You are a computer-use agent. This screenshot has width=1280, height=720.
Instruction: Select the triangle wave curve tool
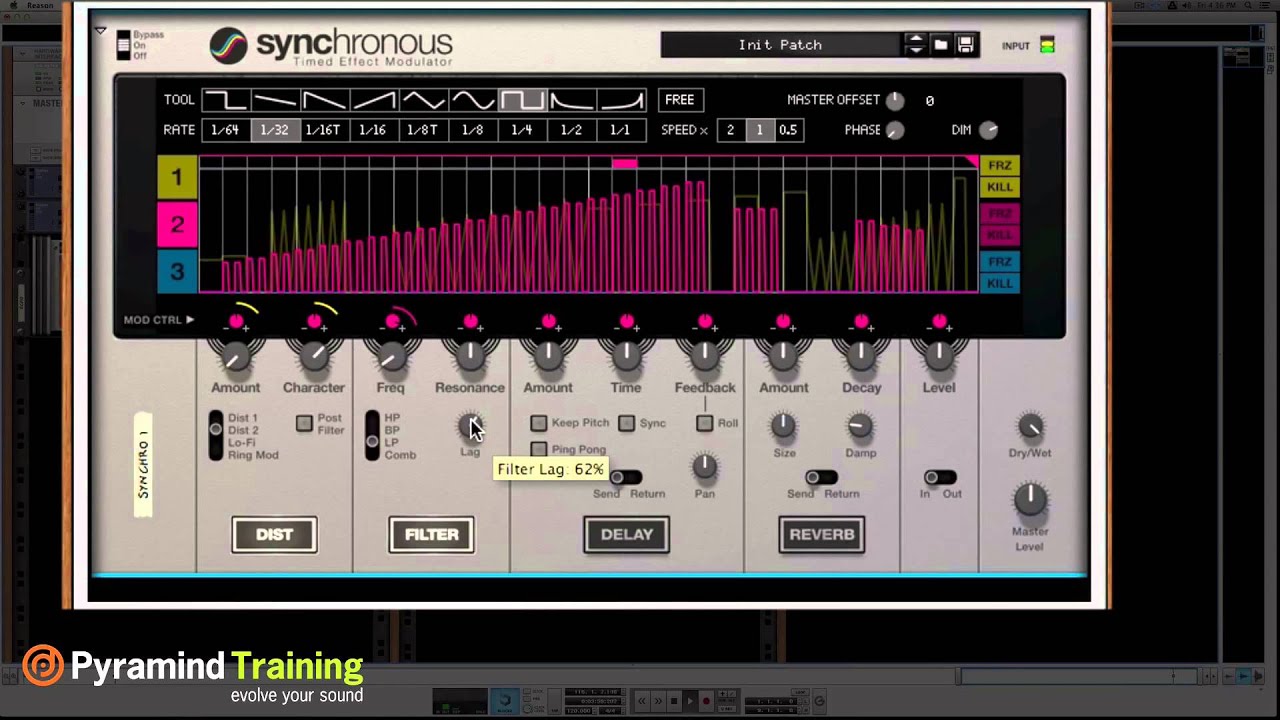click(x=423, y=100)
